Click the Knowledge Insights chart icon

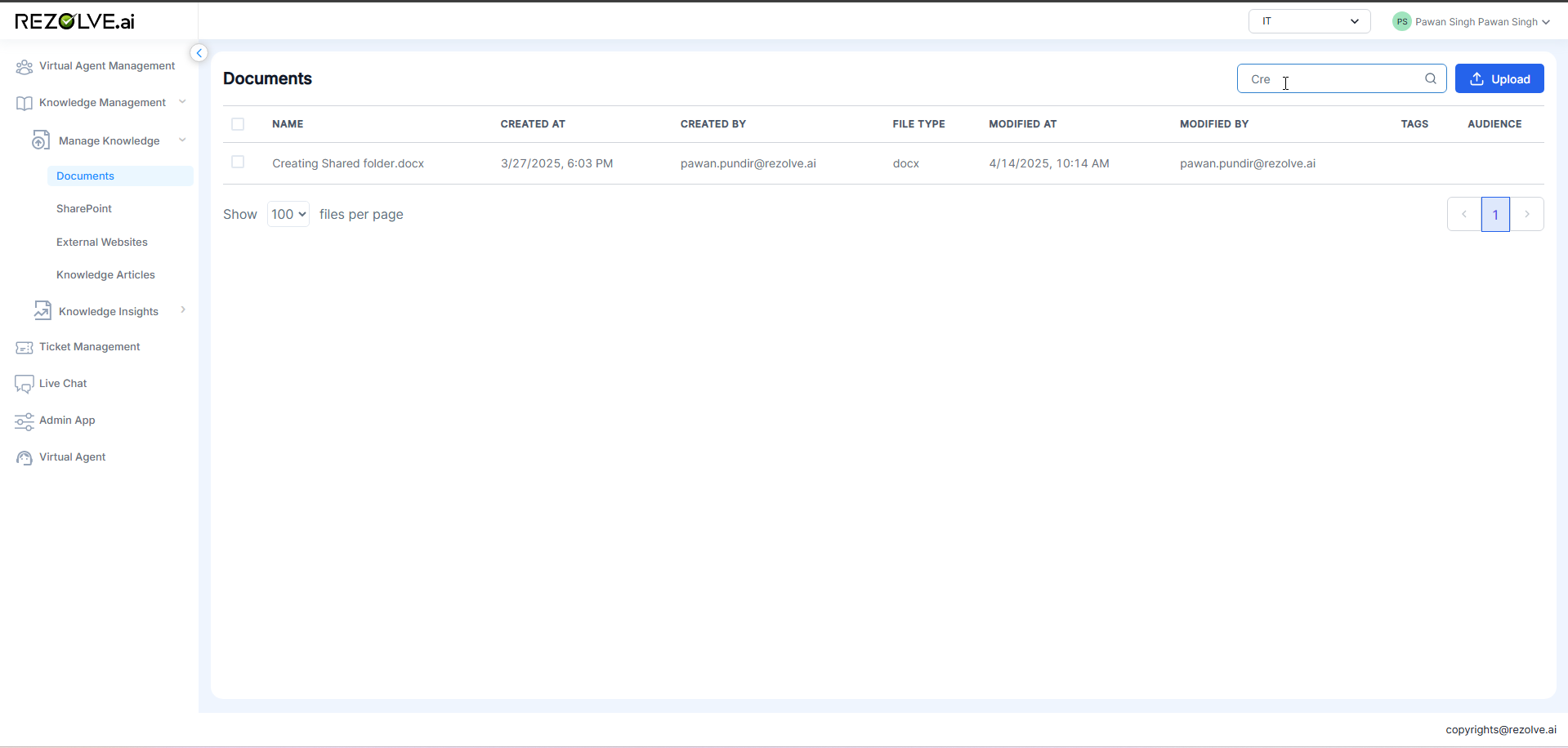tap(42, 310)
